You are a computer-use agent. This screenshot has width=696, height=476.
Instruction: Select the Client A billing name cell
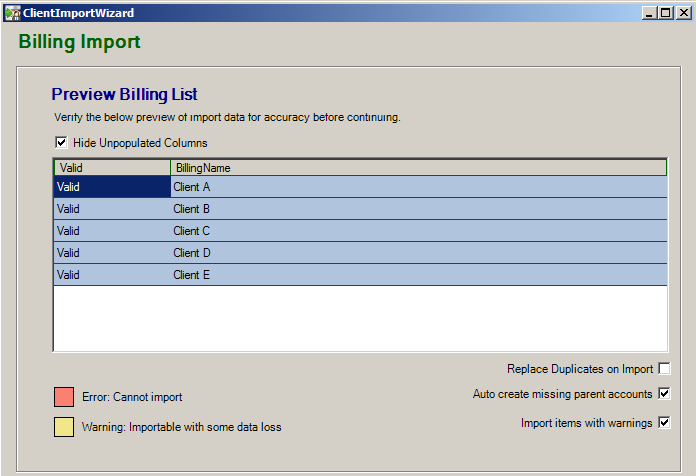[x=419, y=187]
